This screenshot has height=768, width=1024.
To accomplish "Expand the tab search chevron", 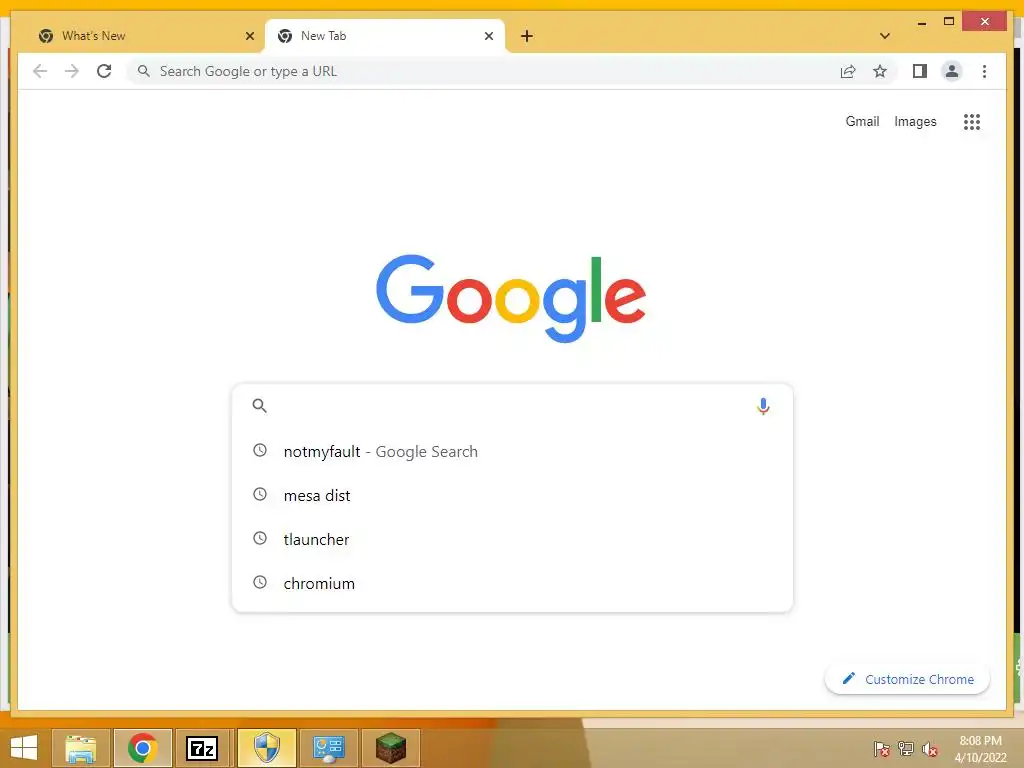I will [885, 36].
